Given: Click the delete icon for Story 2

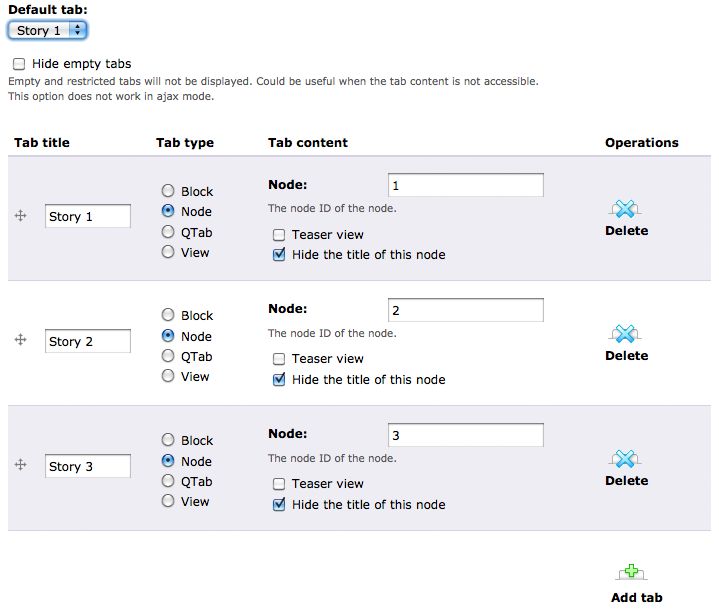Looking at the screenshot, I should 625,334.
